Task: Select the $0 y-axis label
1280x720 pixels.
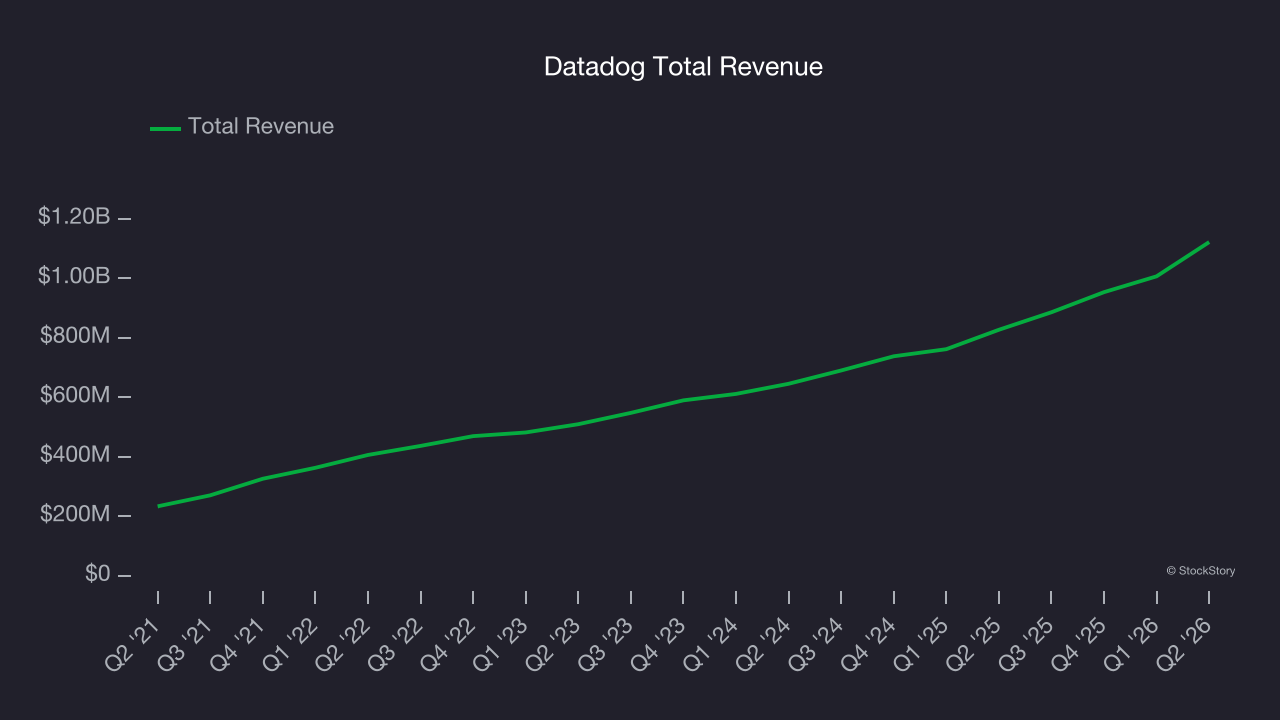Action: (96, 574)
